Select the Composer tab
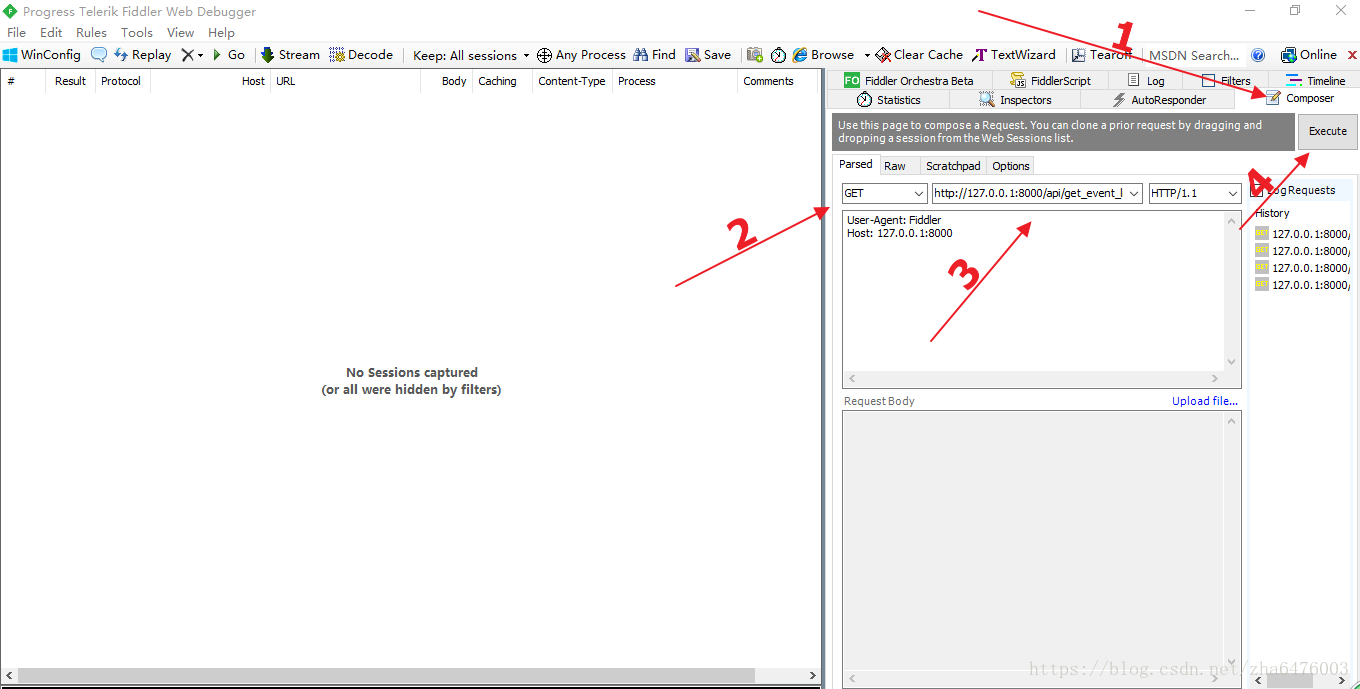Image resolution: width=1360 pixels, height=689 pixels. click(x=1300, y=98)
